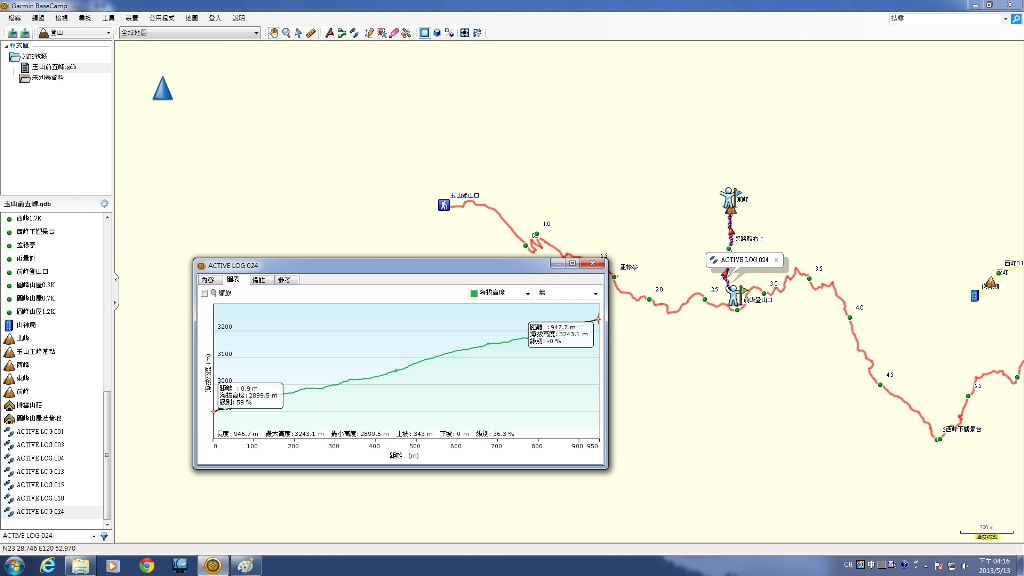
Task: Open the 編輯 menu
Action: (38, 18)
